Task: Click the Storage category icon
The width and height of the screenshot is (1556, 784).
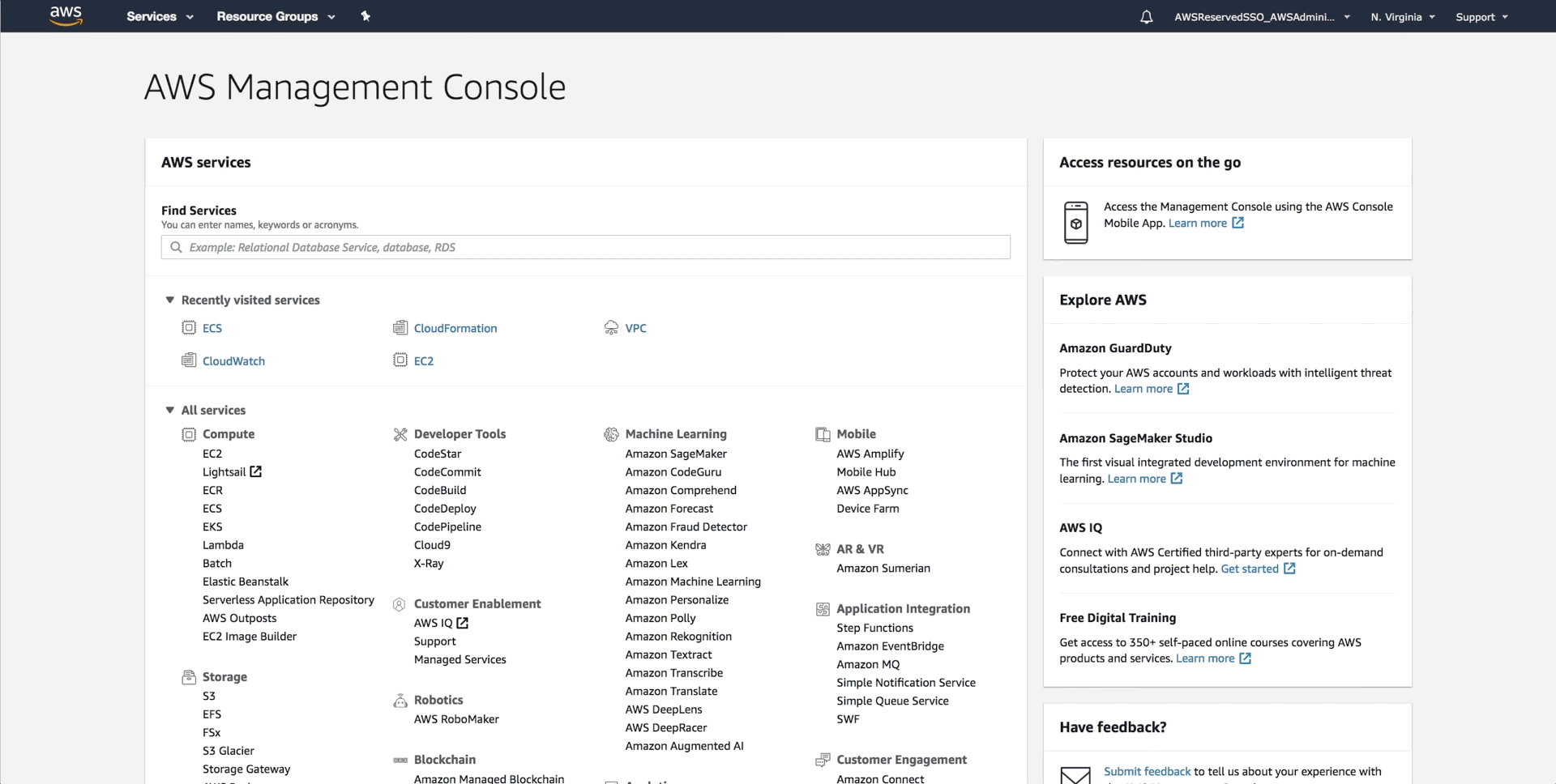Action: click(x=188, y=677)
